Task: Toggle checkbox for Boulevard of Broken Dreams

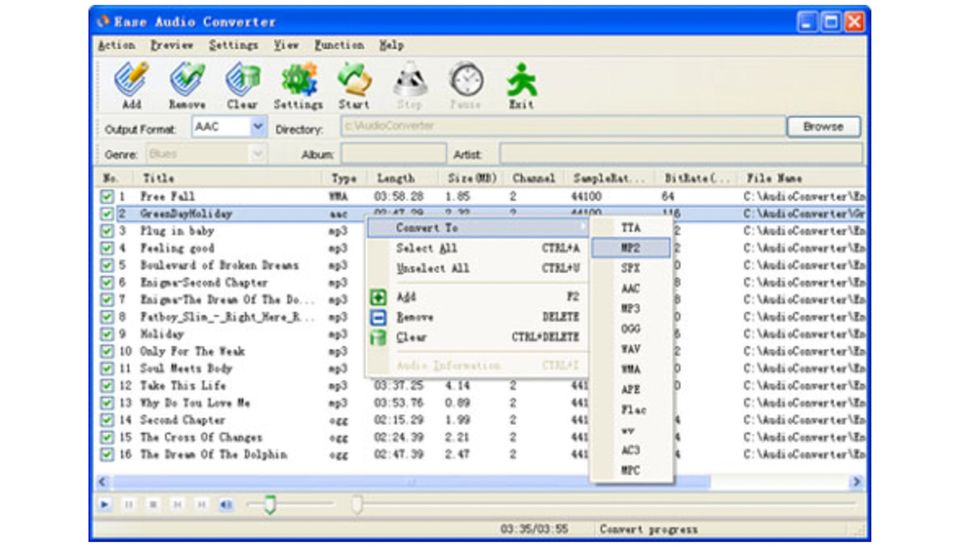Action: 107,266
